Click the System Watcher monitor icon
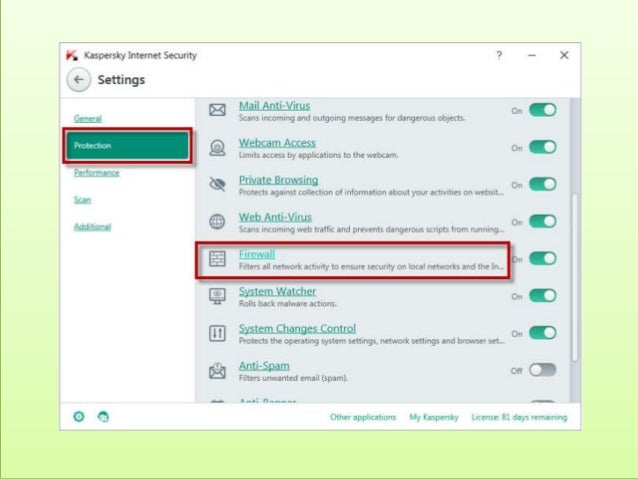Viewport: 638px width, 479px height. click(x=217, y=296)
